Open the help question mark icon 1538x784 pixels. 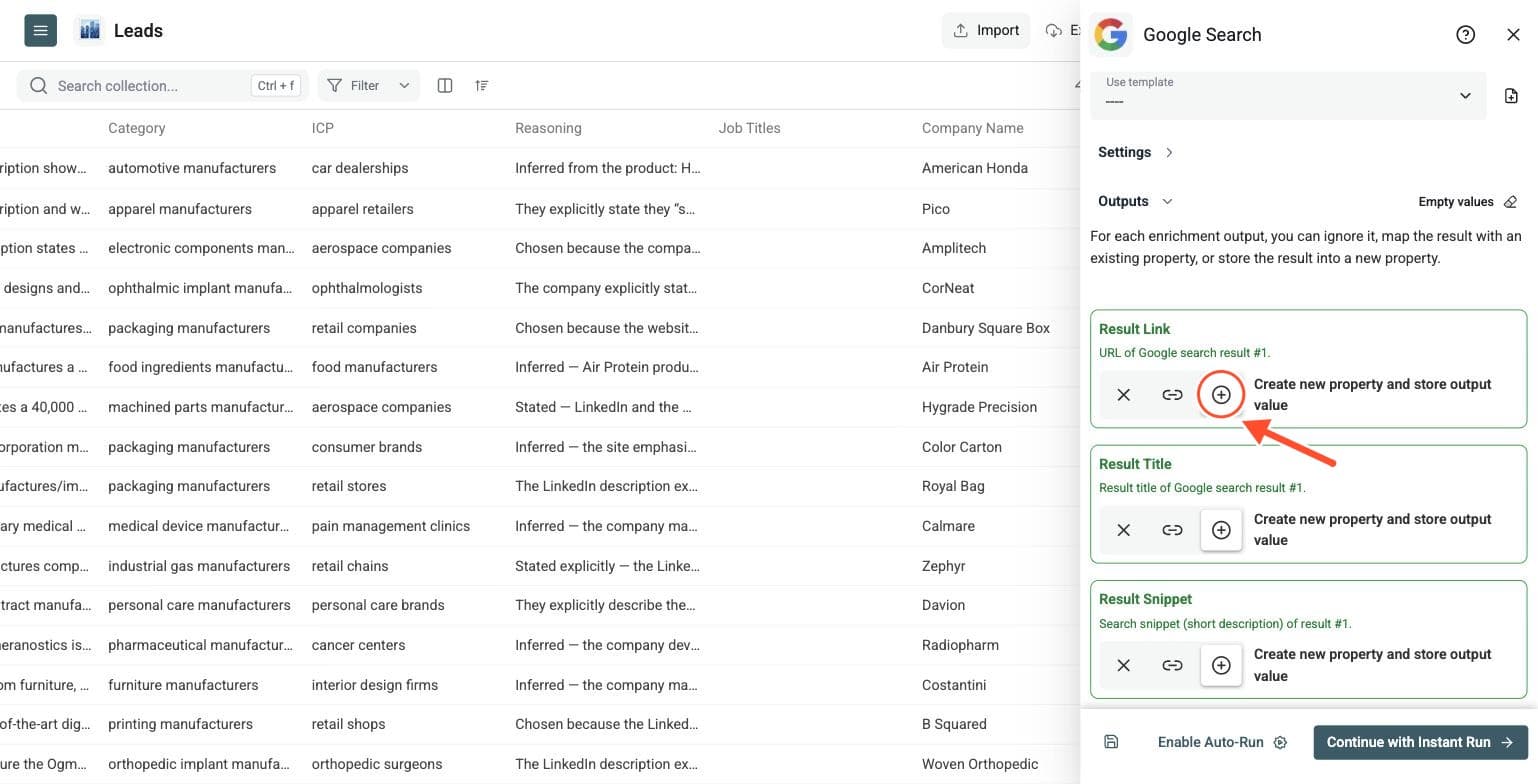click(x=1466, y=34)
